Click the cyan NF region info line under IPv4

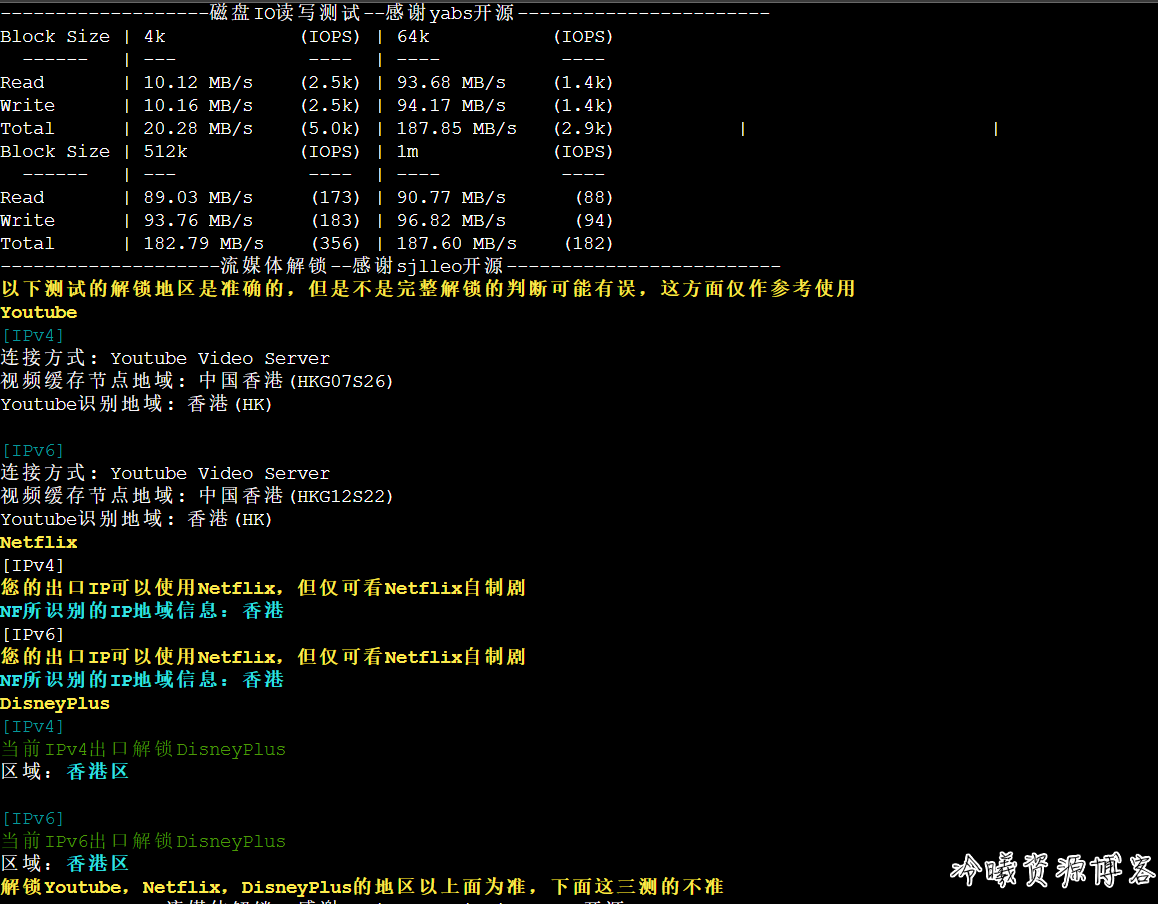point(142,611)
